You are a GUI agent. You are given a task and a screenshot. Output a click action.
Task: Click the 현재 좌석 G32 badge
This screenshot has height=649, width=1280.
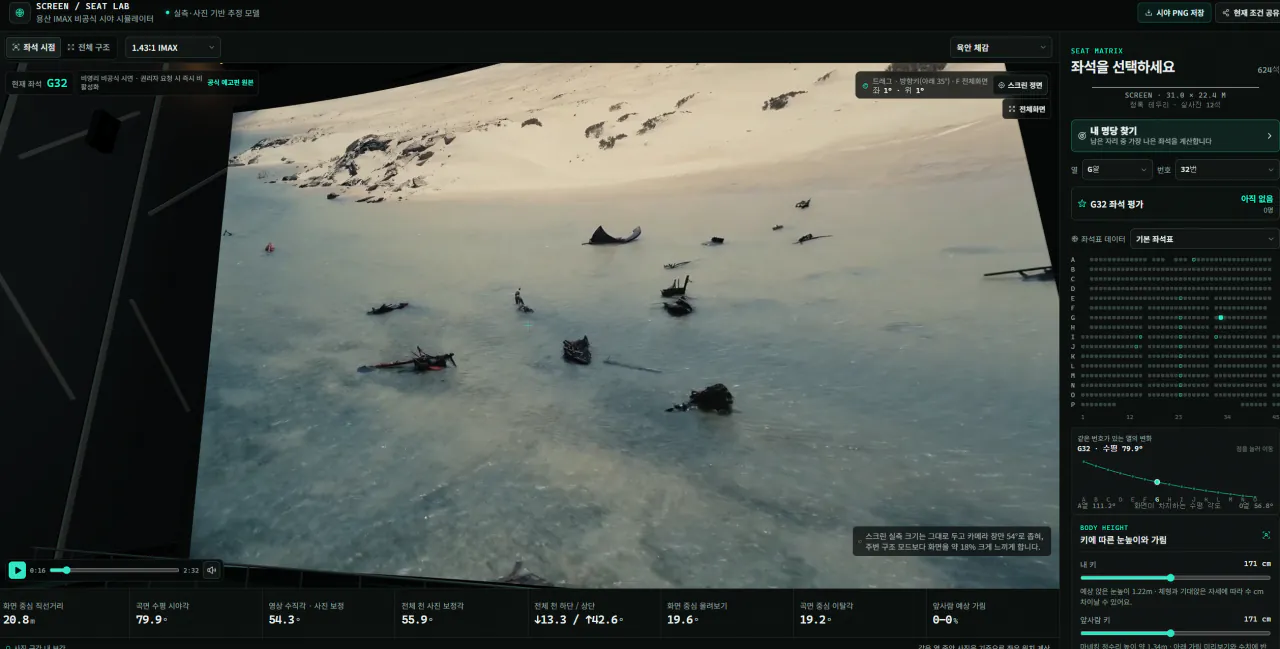(x=39, y=83)
